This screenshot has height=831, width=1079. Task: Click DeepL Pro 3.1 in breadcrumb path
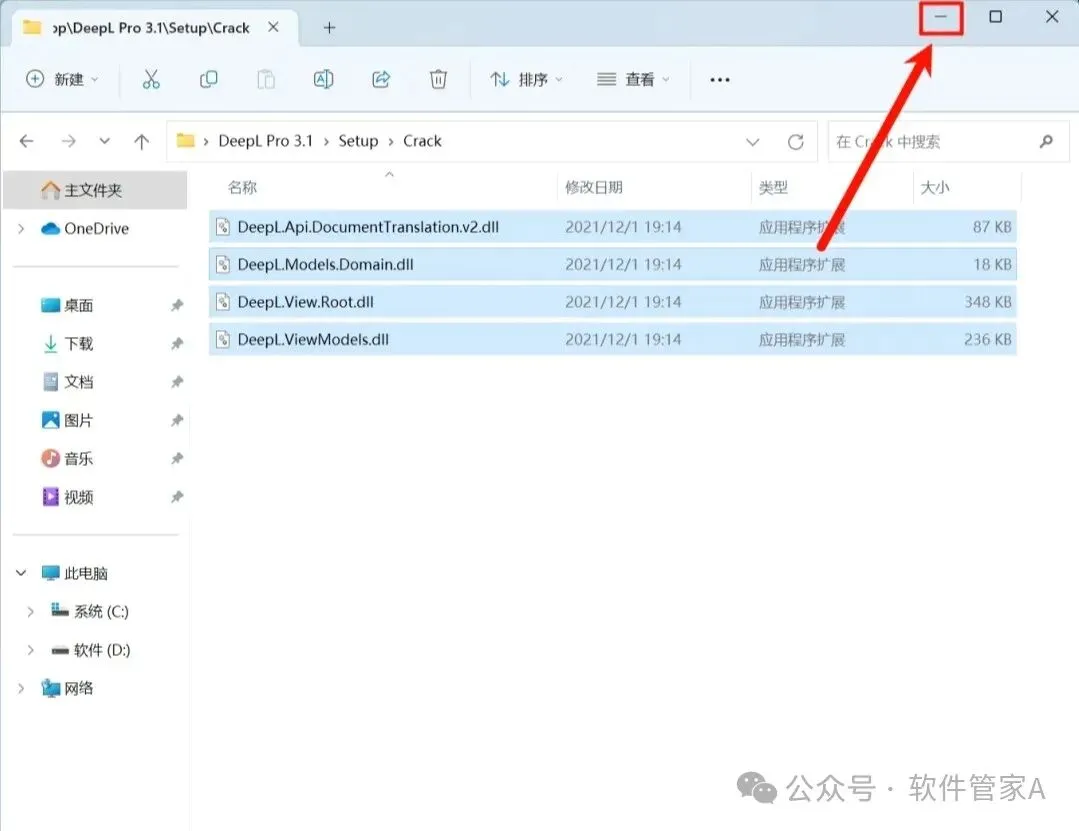click(266, 141)
